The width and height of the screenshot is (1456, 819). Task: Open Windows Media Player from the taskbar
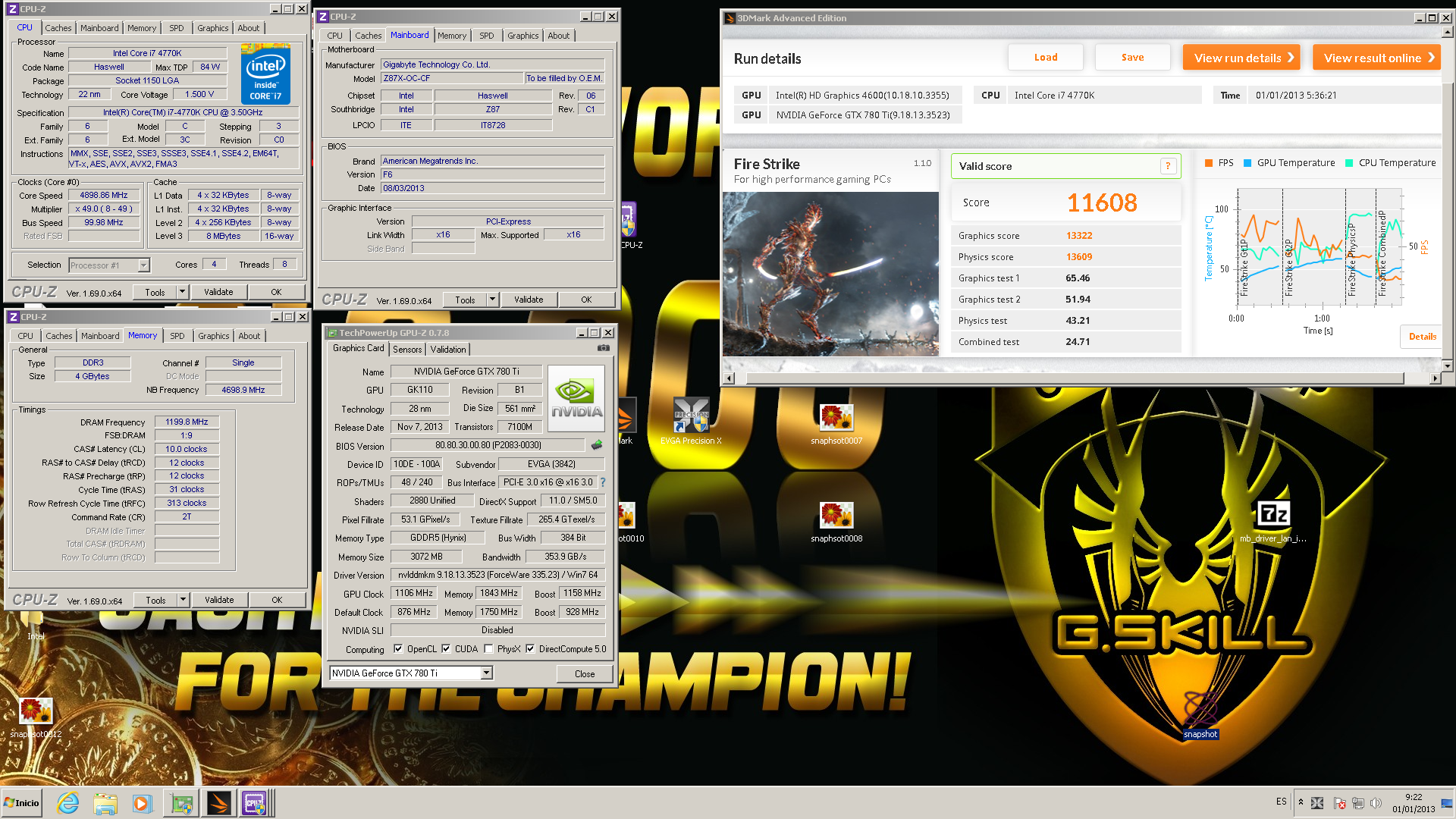pyautogui.click(x=142, y=803)
